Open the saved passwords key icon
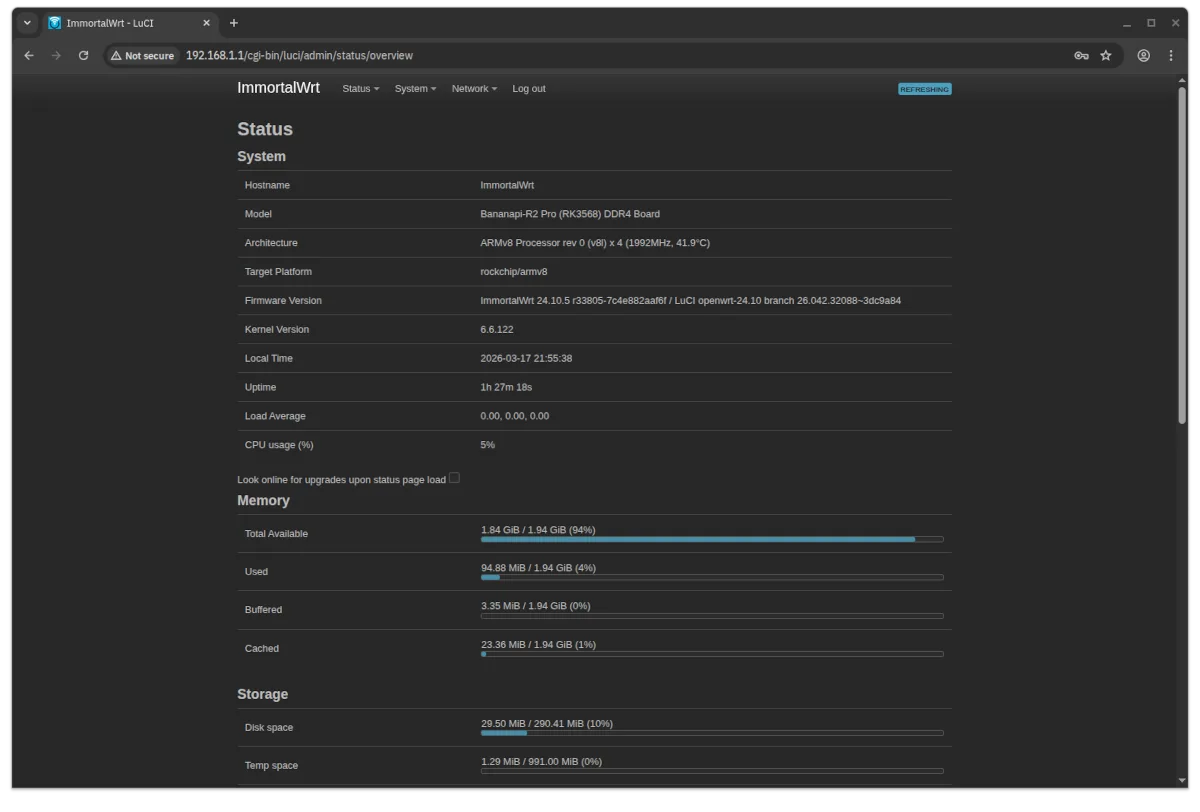The height and width of the screenshot is (812, 1200). coord(1081,55)
